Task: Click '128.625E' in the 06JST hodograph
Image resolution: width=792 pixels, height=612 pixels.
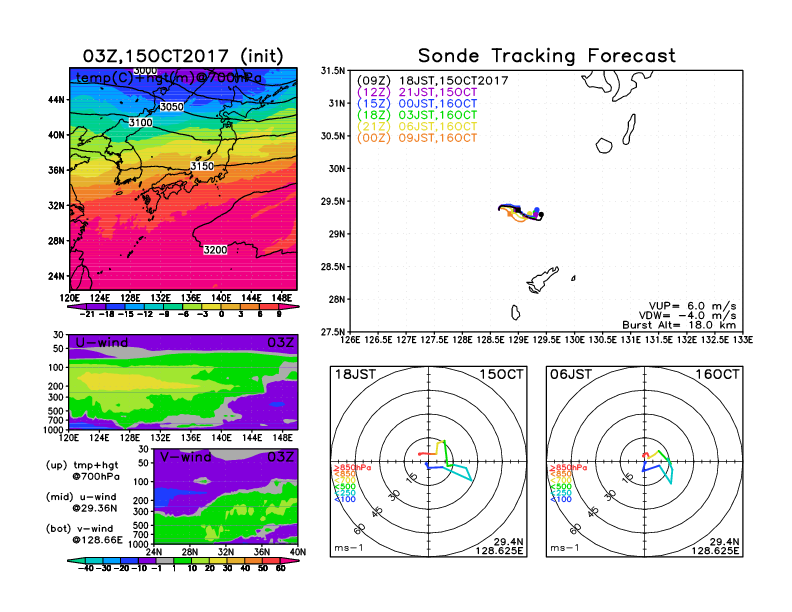Action: click(x=715, y=550)
